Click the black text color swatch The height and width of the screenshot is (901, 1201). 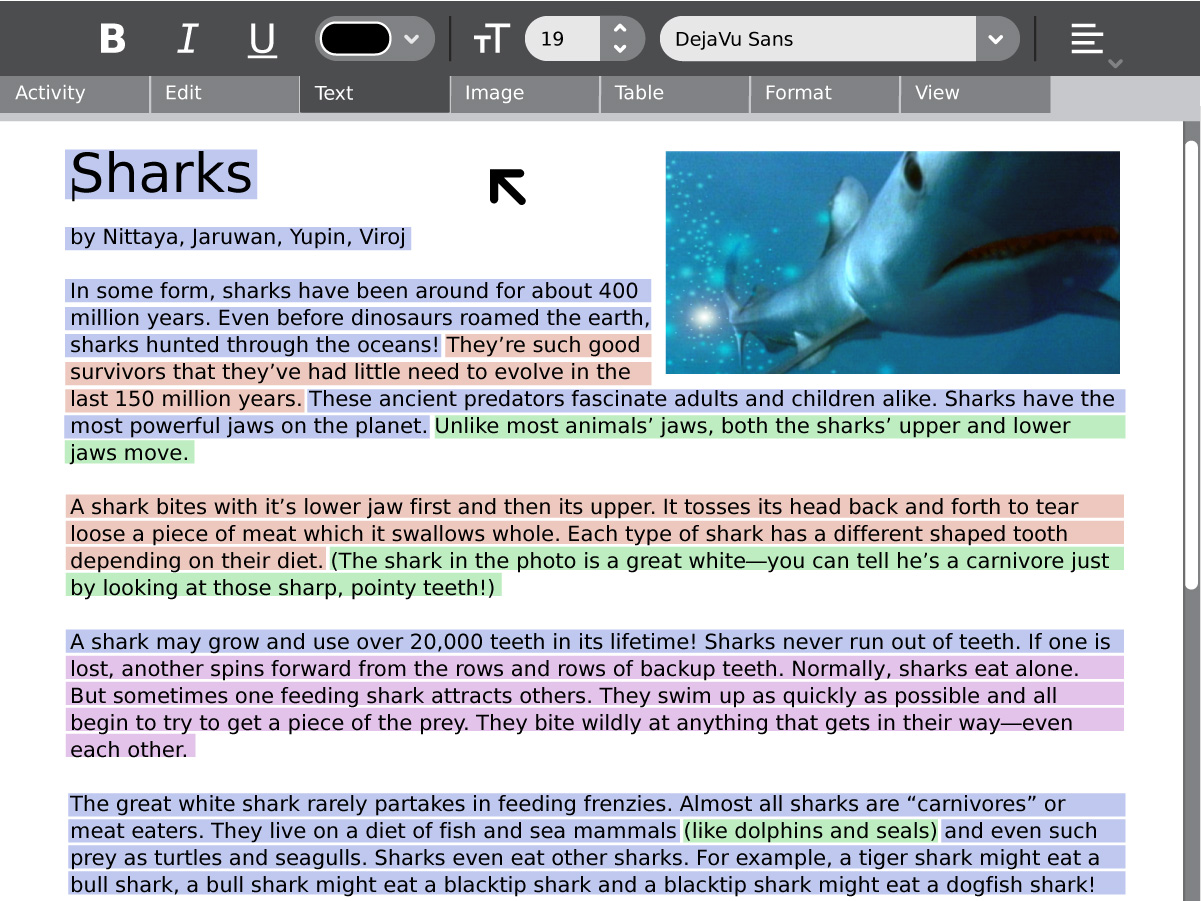tap(355, 39)
